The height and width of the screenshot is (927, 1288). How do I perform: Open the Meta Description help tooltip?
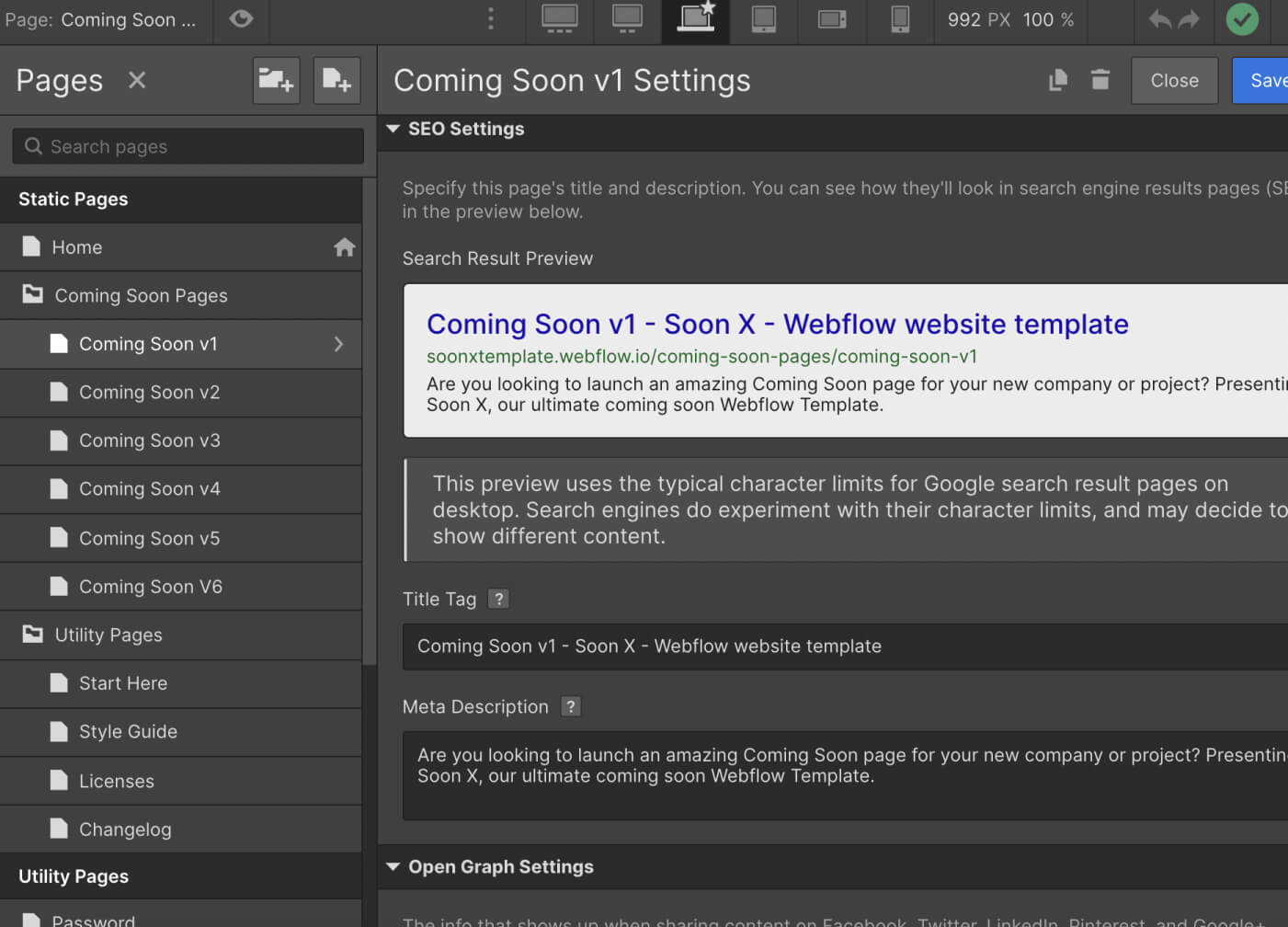point(570,706)
